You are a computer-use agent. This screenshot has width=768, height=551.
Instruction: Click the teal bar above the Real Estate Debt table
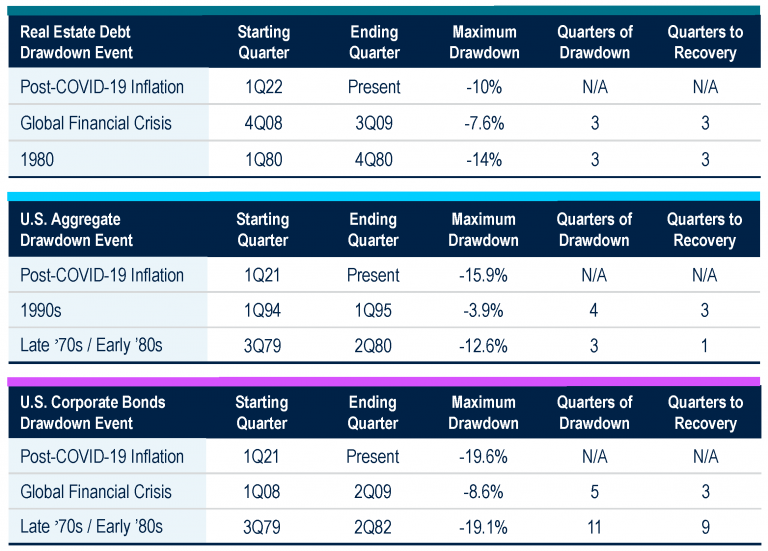(384, 9)
